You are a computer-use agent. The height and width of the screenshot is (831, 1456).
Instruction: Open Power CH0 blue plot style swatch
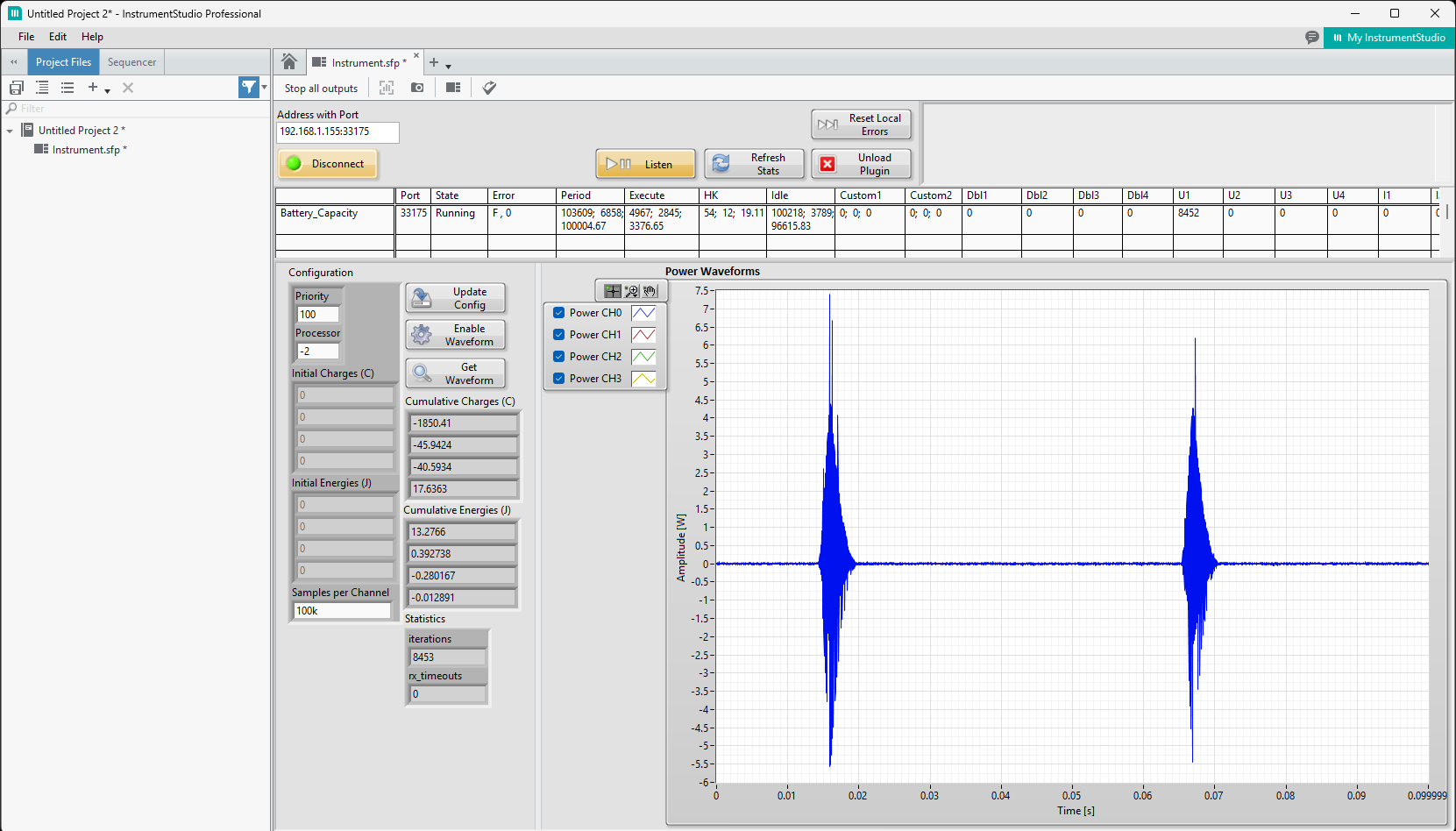(x=643, y=313)
